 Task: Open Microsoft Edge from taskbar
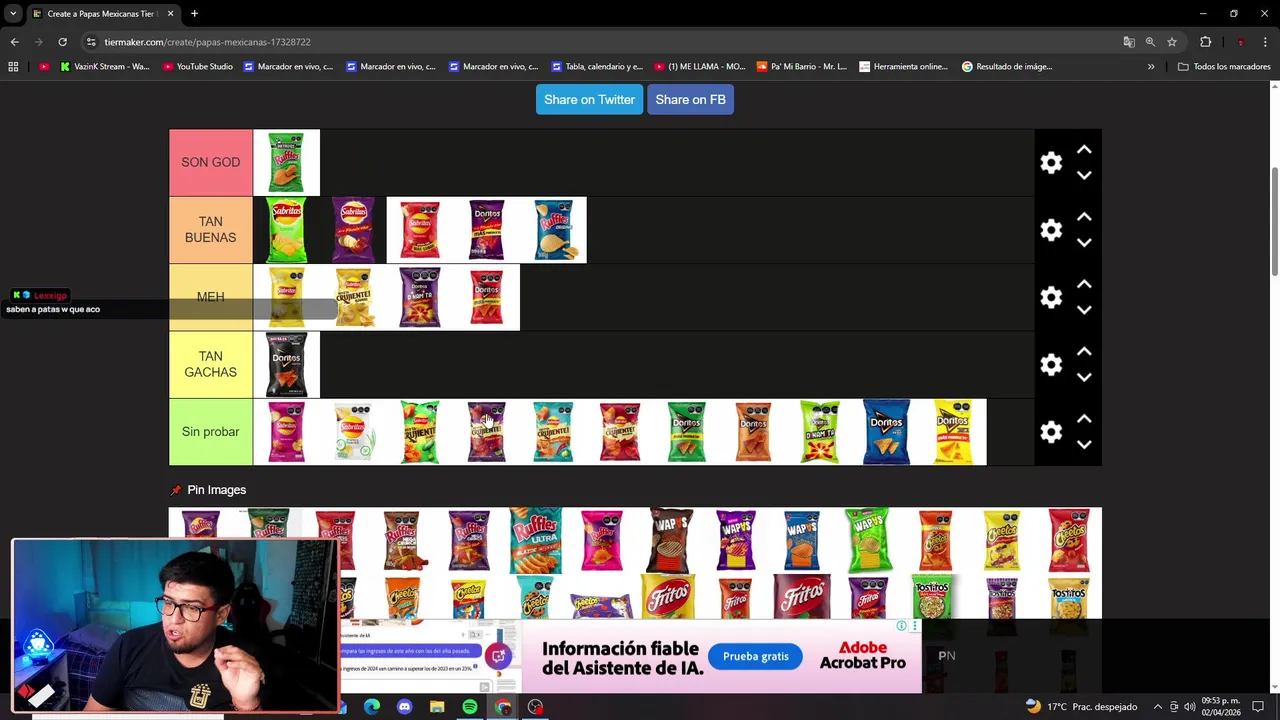coord(371,707)
